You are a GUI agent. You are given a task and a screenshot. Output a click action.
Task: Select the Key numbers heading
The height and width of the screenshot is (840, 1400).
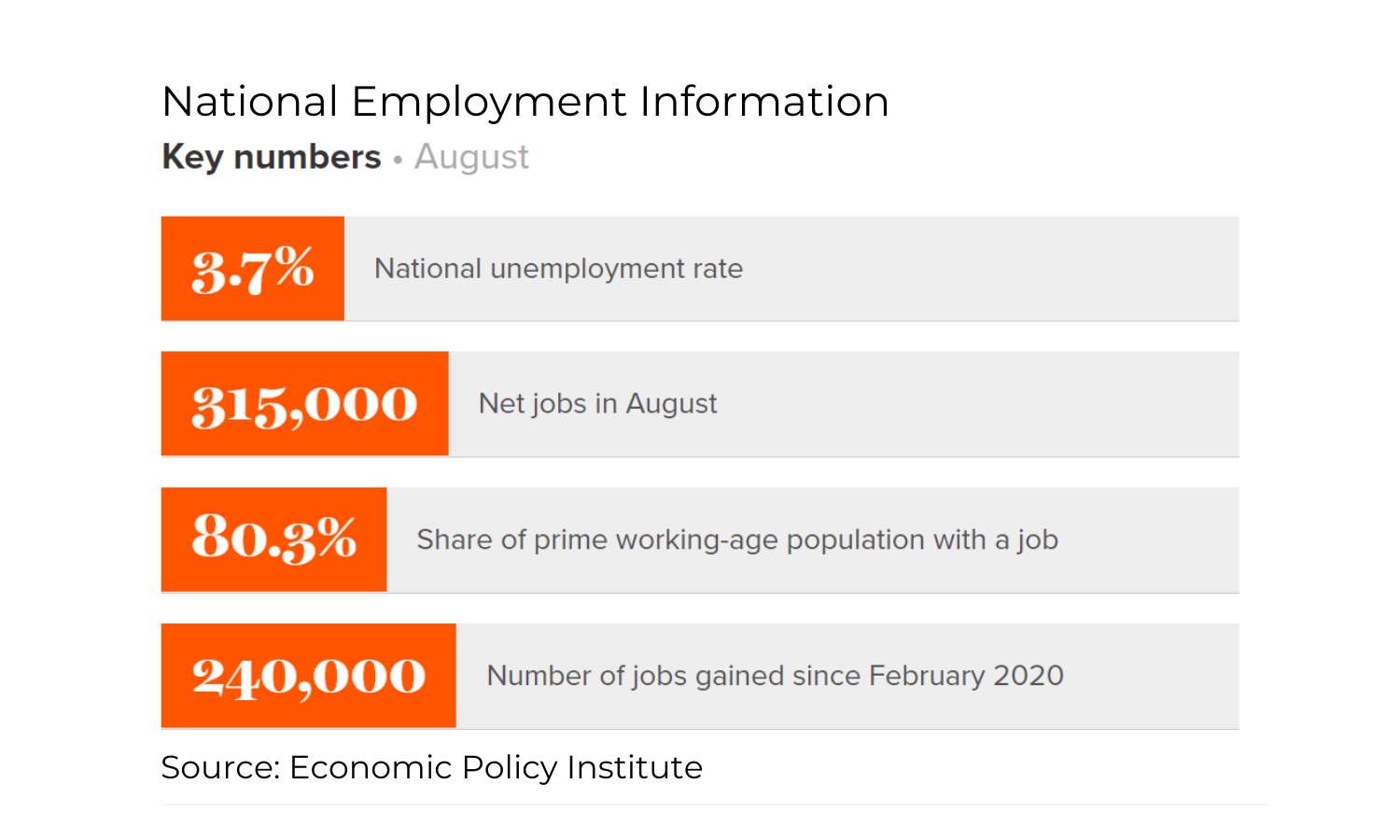[272, 157]
